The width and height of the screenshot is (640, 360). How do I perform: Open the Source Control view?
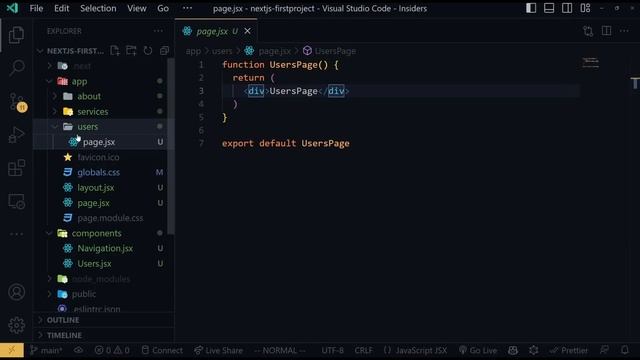click(x=17, y=102)
